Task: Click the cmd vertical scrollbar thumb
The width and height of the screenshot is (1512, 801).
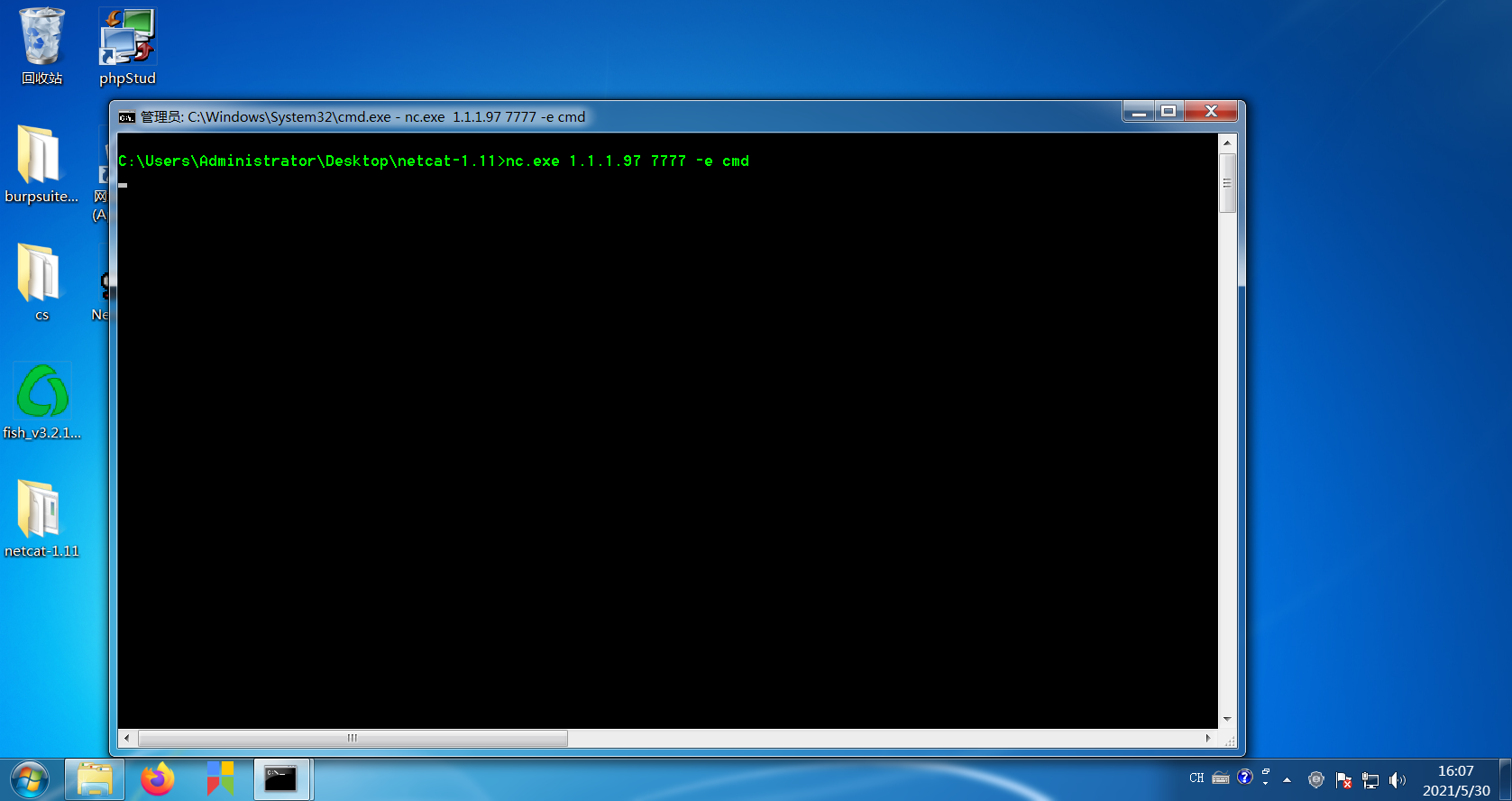Action: tap(1227, 183)
